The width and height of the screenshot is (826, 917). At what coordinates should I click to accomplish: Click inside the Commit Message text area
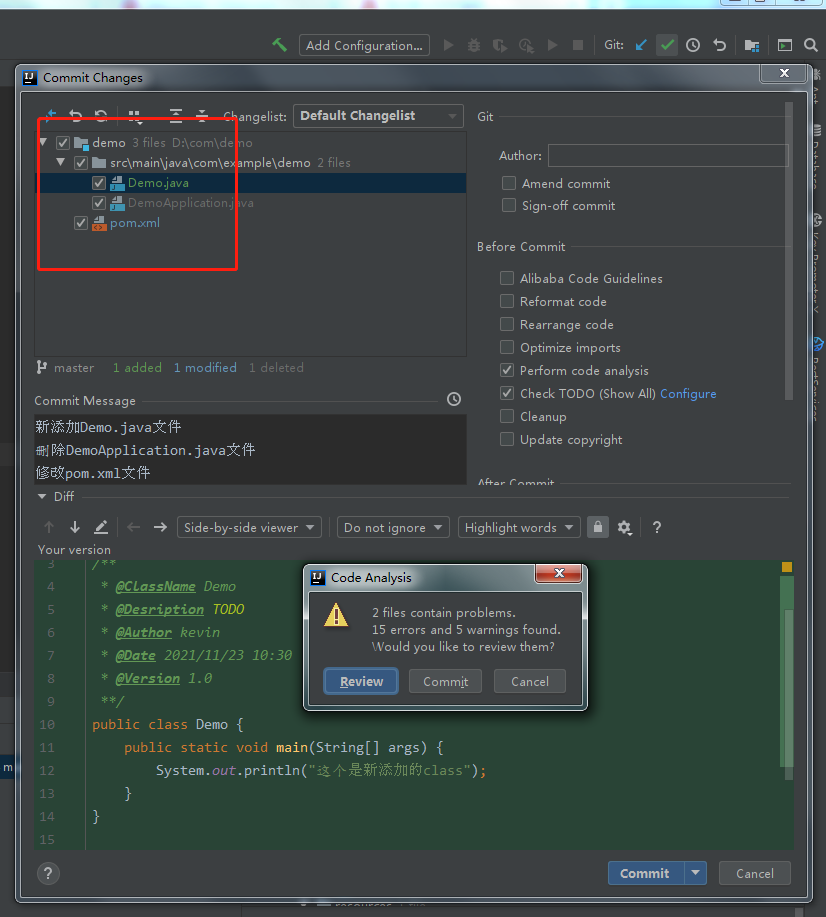(x=250, y=449)
